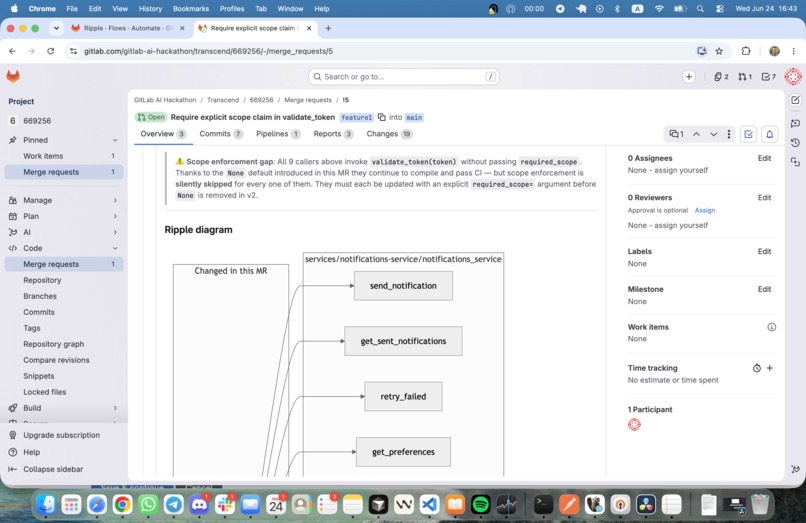Viewport: 806px width, 523px height.
Task: Open Chrome History menu
Action: 150,9
